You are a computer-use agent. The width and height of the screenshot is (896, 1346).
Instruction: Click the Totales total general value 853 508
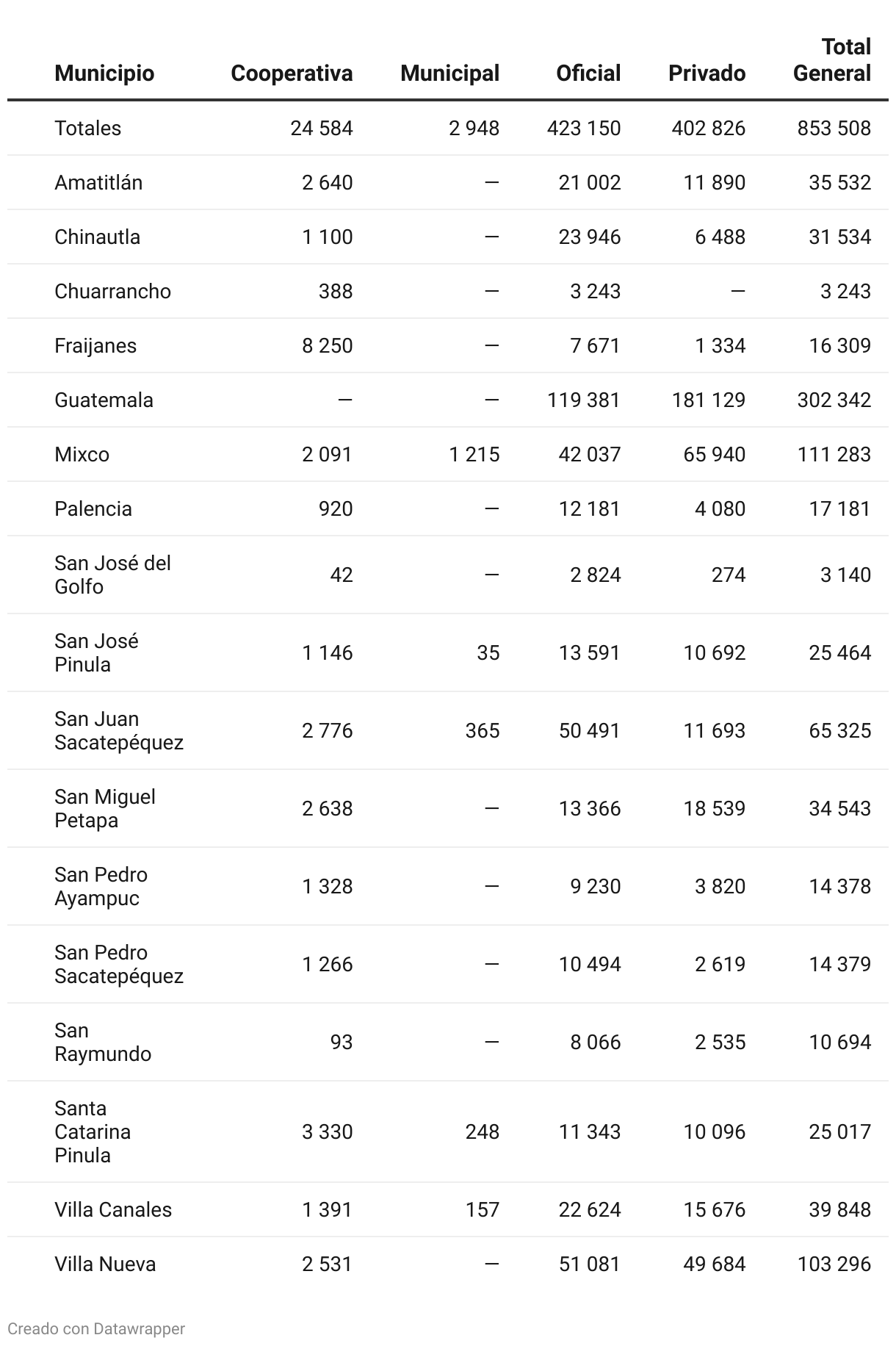834,129
